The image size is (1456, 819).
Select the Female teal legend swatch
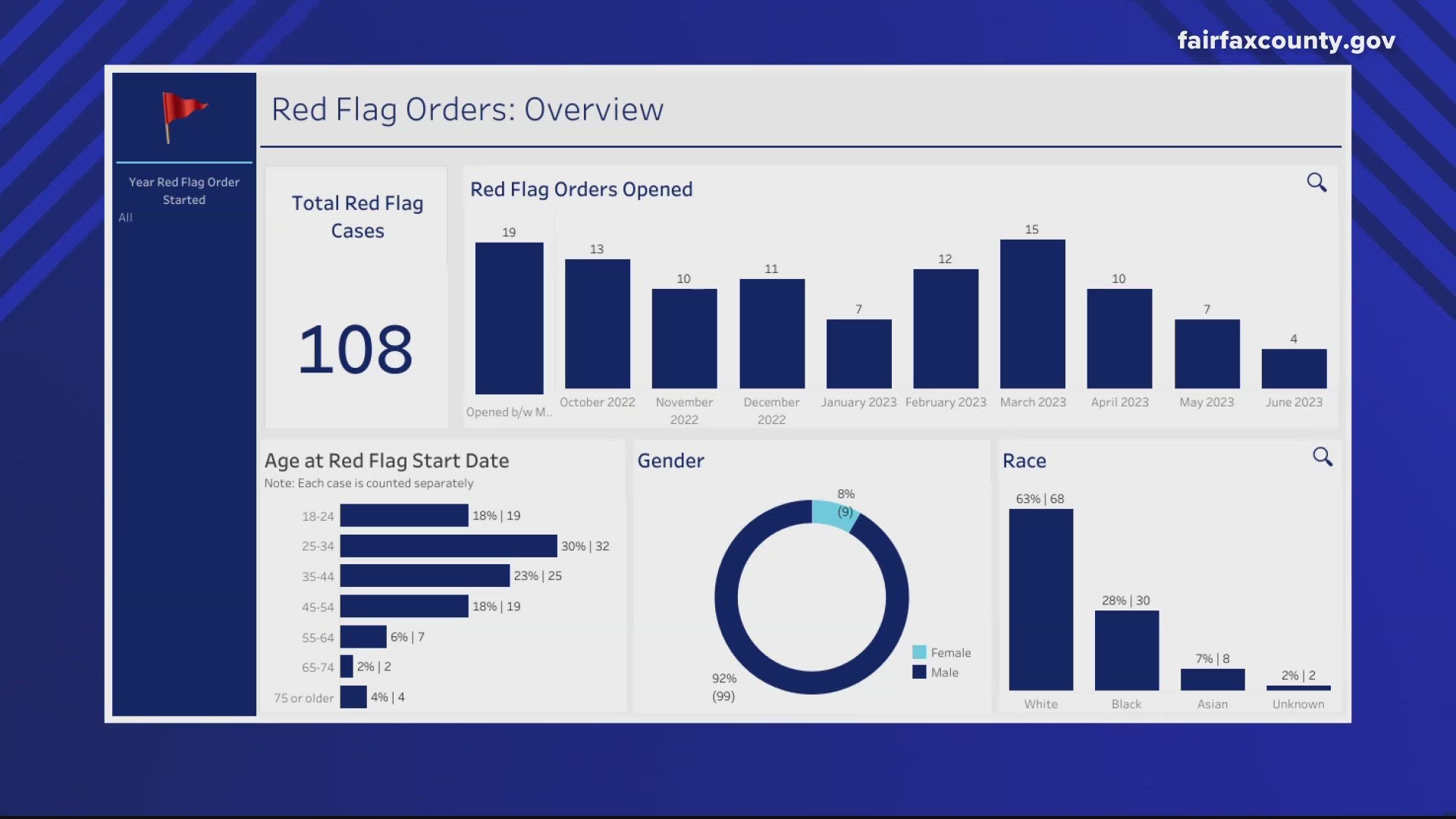coord(919,652)
